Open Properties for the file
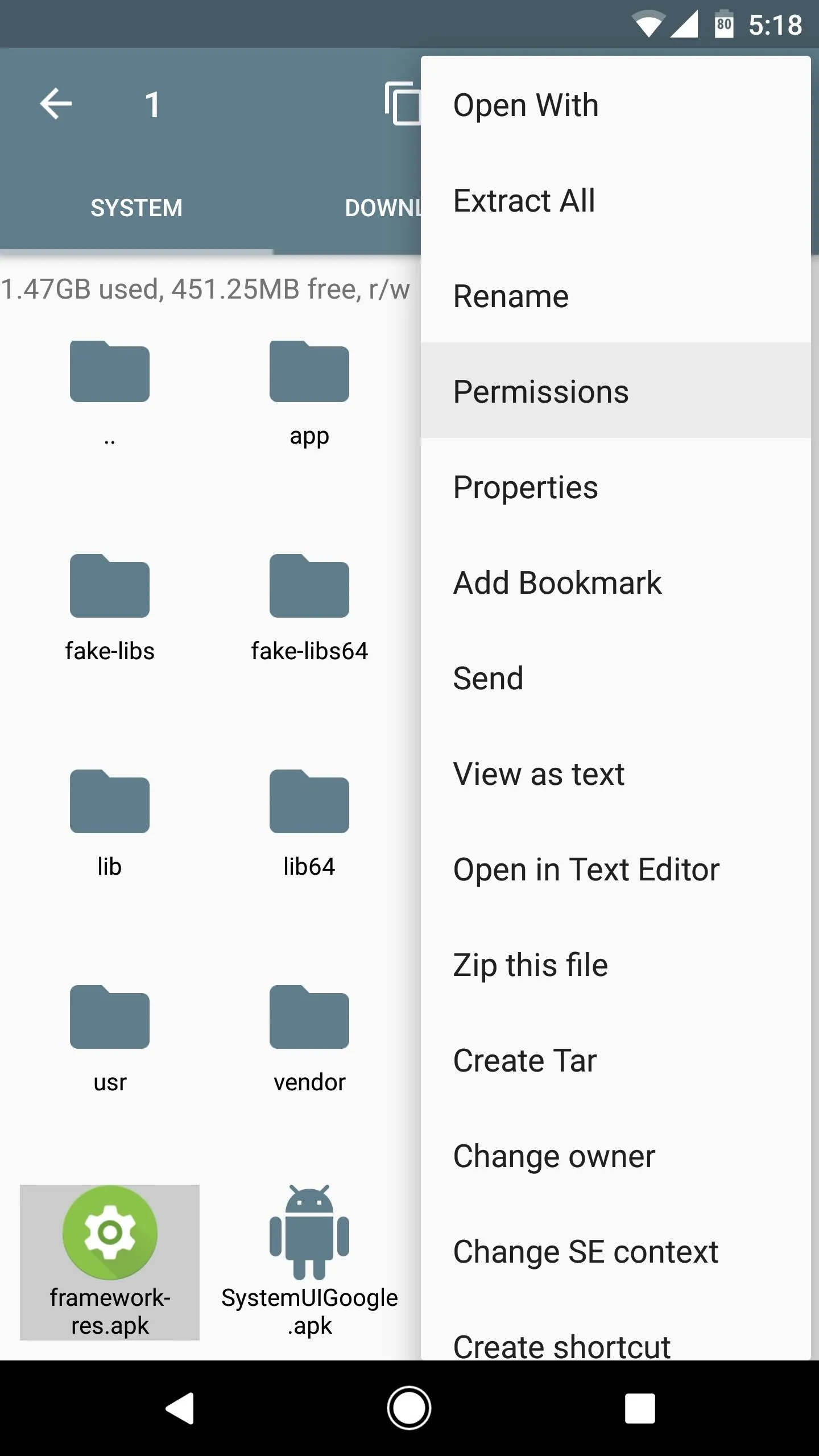 point(615,487)
